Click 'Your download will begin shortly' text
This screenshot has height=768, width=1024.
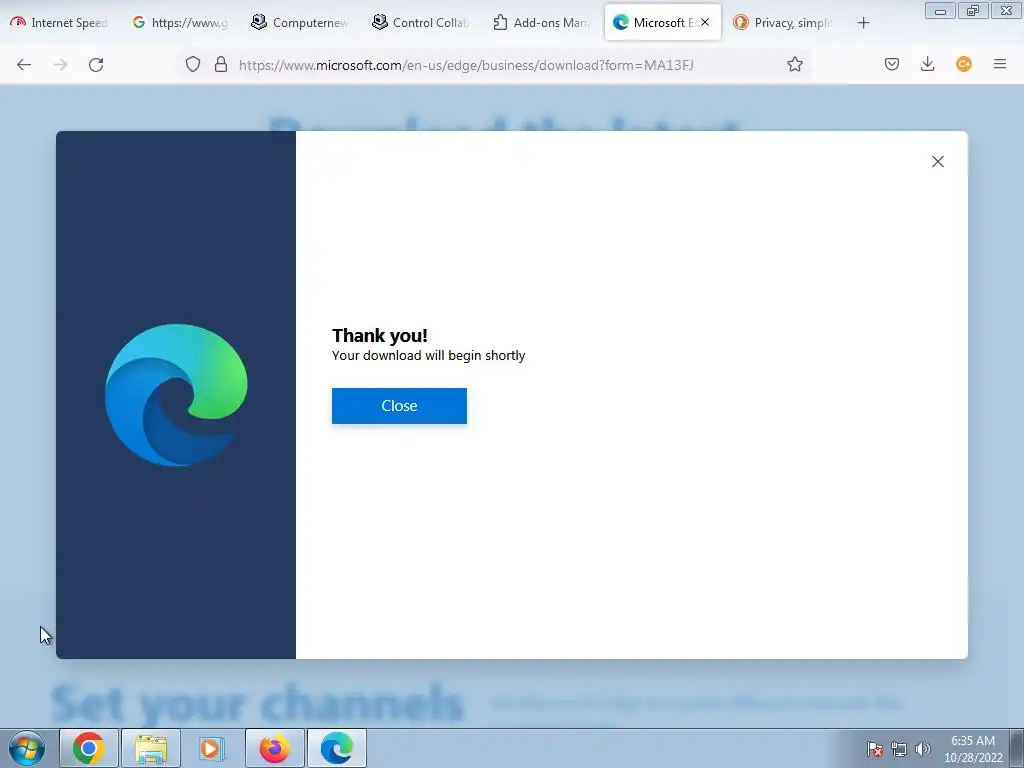coord(428,355)
